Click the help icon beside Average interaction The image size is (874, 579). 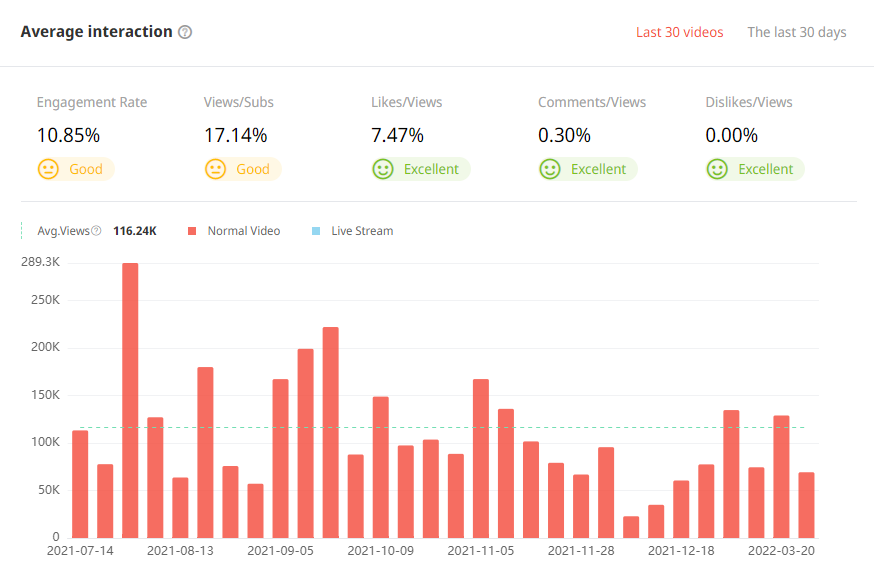point(185,32)
